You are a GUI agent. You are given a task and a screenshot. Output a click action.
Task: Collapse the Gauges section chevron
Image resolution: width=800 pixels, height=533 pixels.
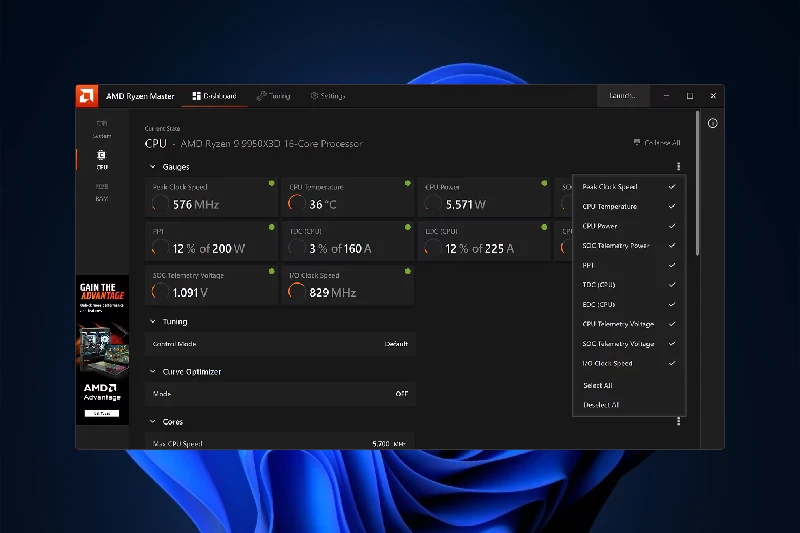(153, 167)
